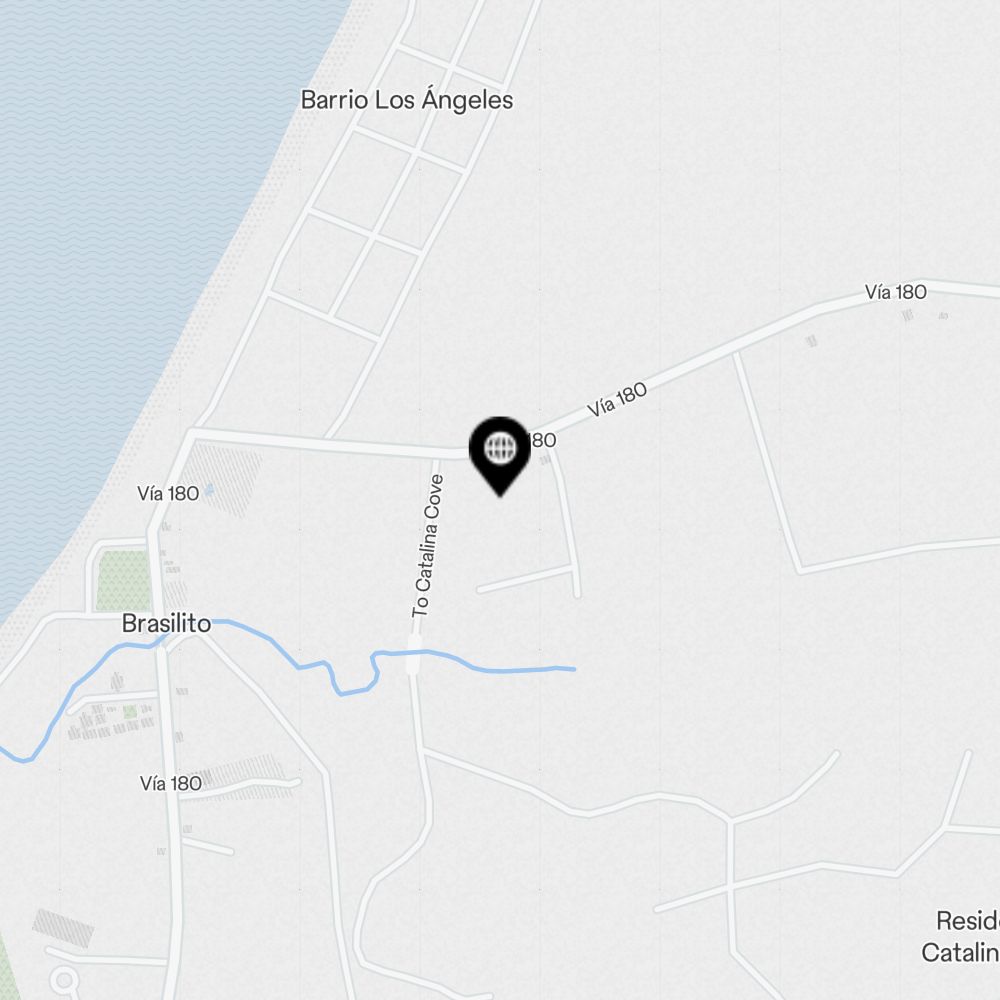Click the black globe location pin
The height and width of the screenshot is (1000, 1000).
[x=500, y=455]
